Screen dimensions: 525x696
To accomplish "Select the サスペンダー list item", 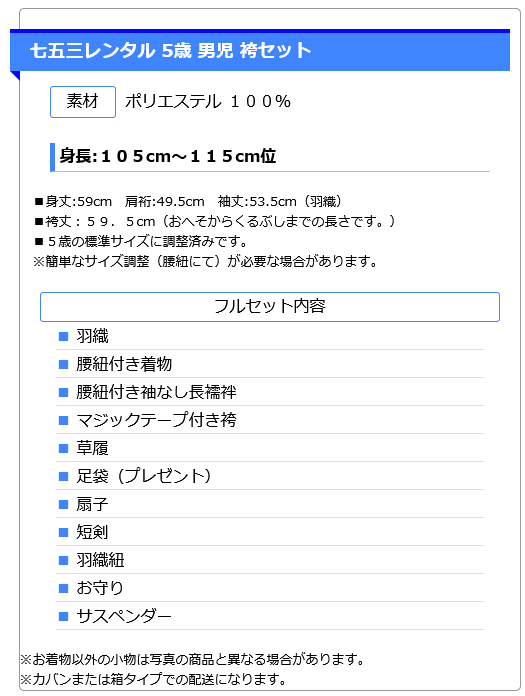I will click(x=270, y=616).
